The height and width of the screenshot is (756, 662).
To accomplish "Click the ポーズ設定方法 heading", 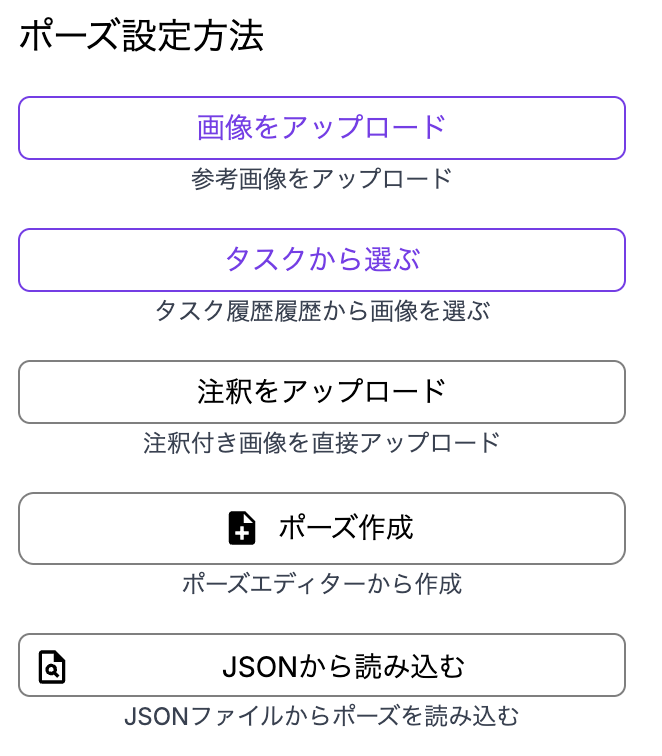I will coord(141,37).
